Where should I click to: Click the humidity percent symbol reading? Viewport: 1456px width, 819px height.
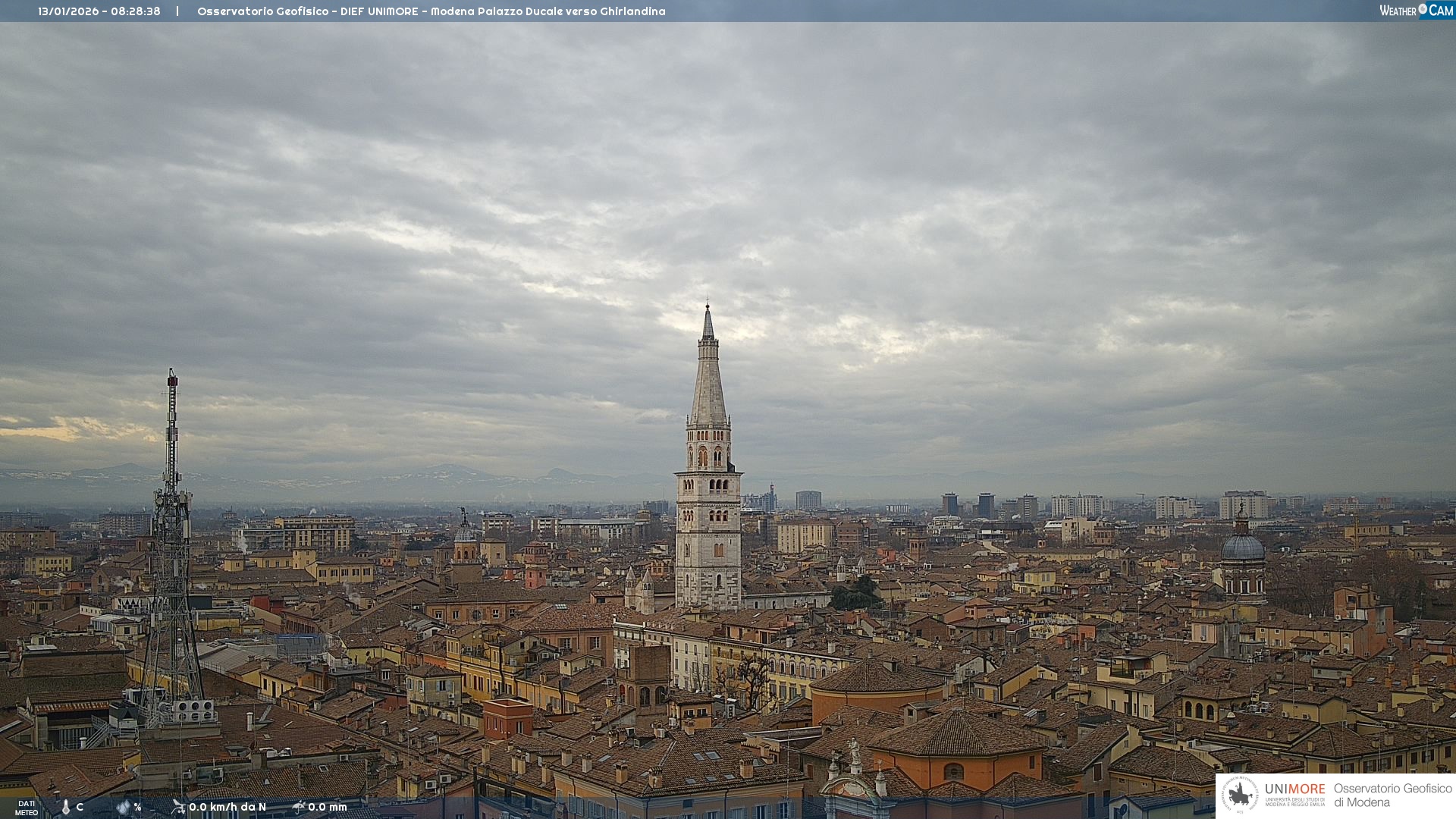point(137,807)
